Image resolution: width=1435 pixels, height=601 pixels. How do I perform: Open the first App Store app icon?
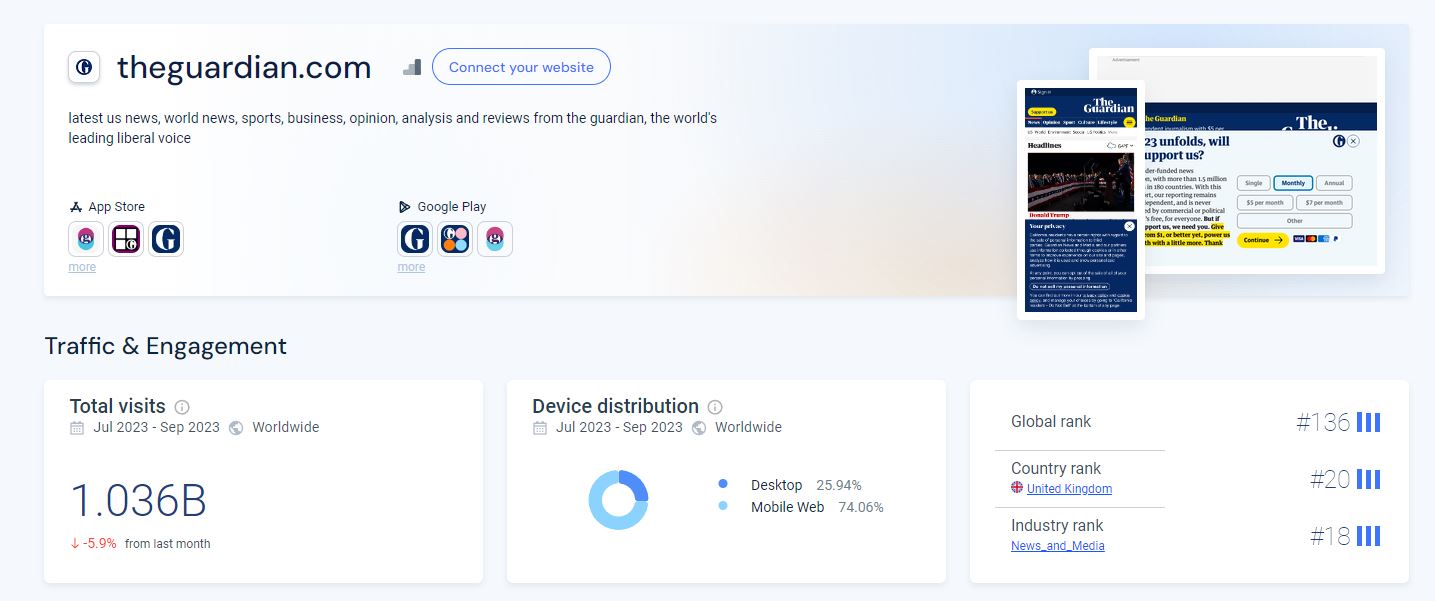tap(86, 239)
